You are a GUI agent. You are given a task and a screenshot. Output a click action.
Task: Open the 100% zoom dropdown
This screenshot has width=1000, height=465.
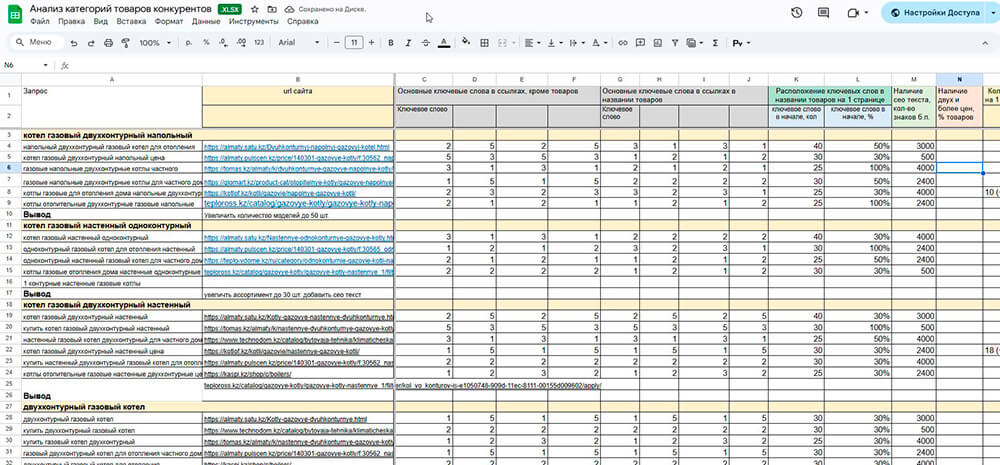click(154, 43)
